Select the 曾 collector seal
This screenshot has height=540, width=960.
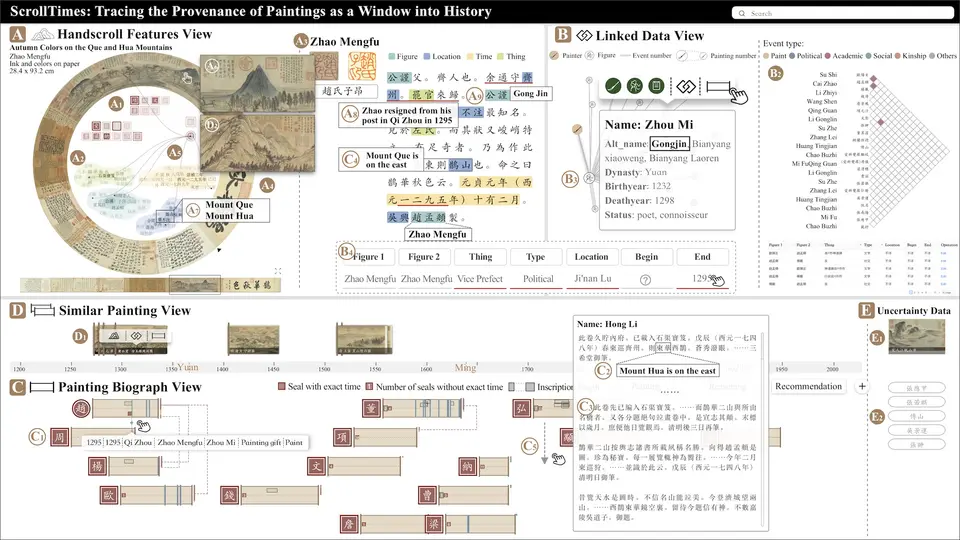[x=427, y=495]
